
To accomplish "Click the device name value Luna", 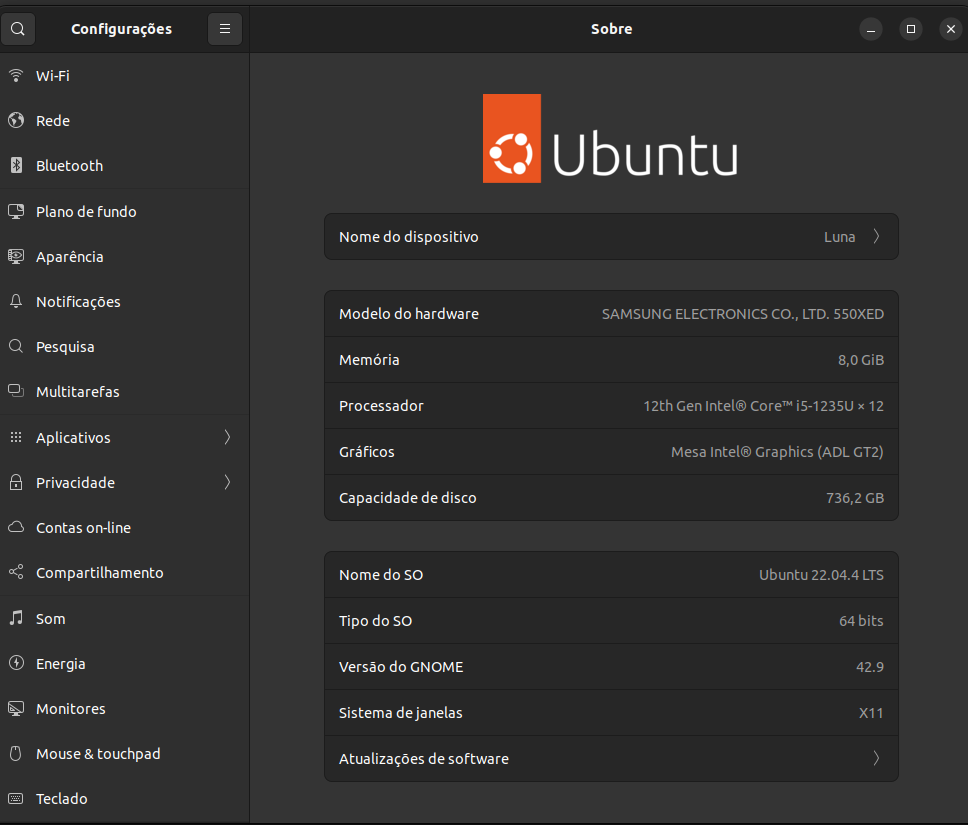I will click(840, 237).
